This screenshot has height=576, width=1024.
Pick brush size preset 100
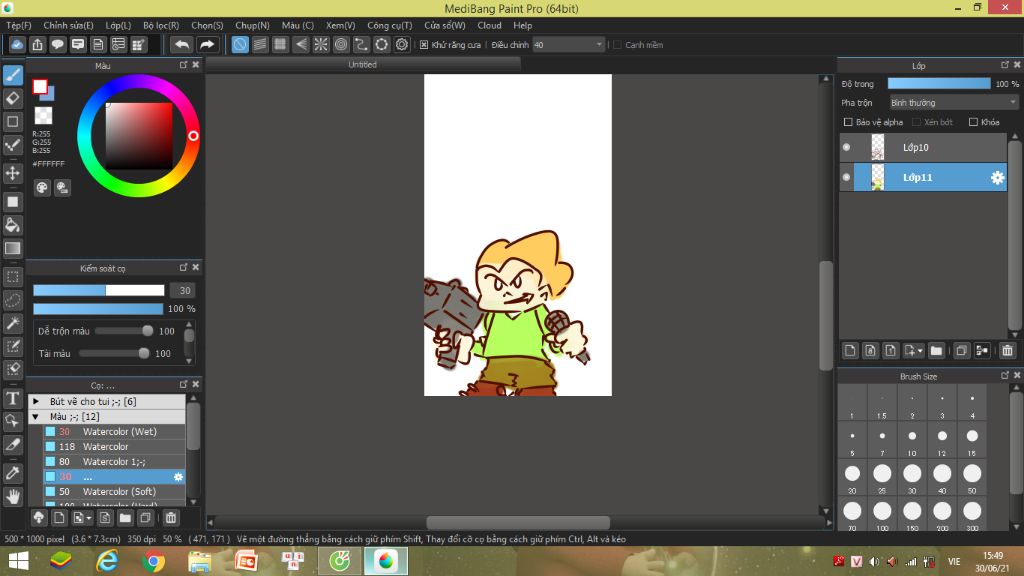pyautogui.click(x=882, y=516)
